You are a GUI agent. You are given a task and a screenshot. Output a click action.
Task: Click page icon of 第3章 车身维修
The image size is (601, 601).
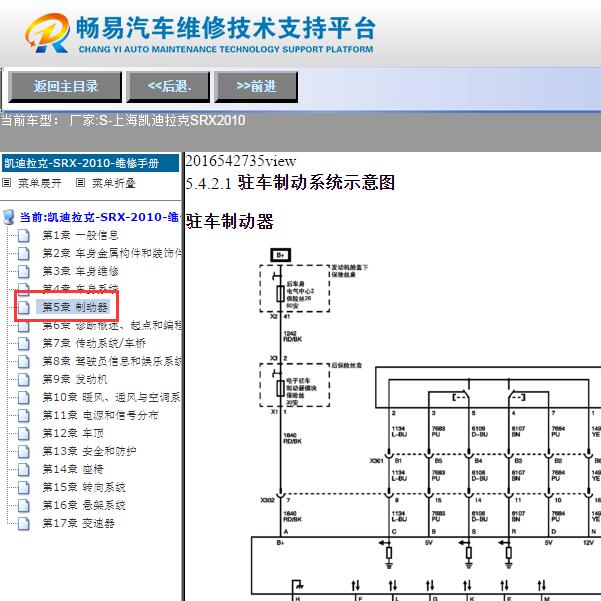24,271
